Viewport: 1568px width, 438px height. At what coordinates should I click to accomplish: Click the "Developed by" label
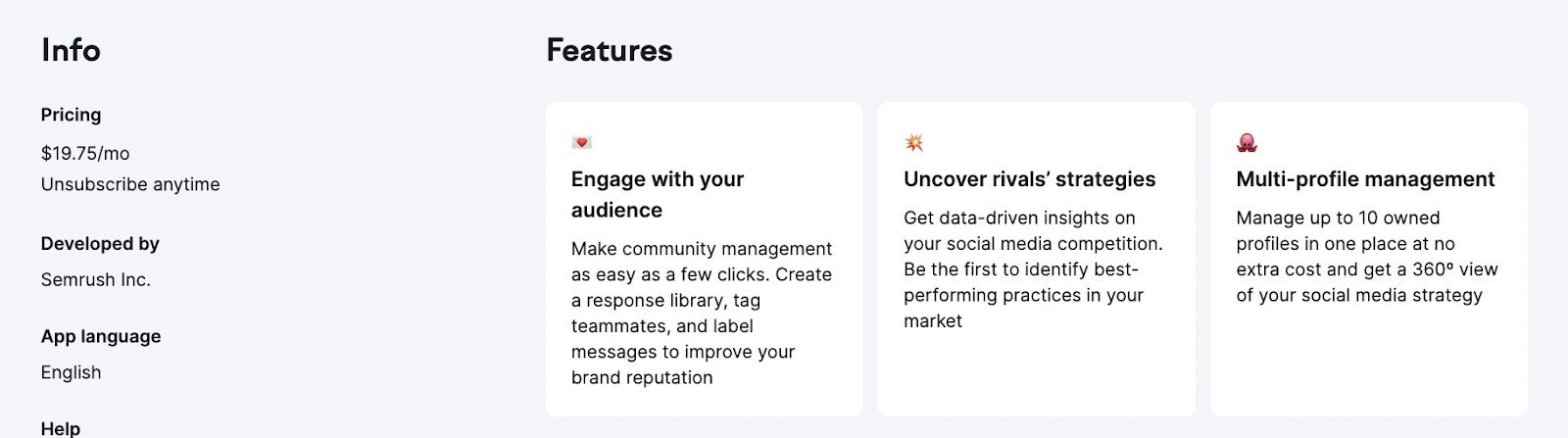100,244
